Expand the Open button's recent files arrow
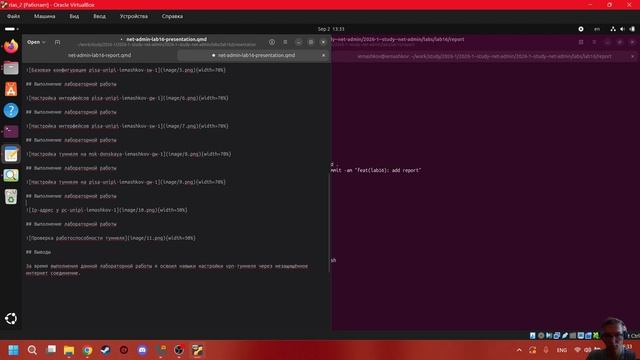Image resolution: width=640 pixels, height=360 pixels. pos(44,42)
